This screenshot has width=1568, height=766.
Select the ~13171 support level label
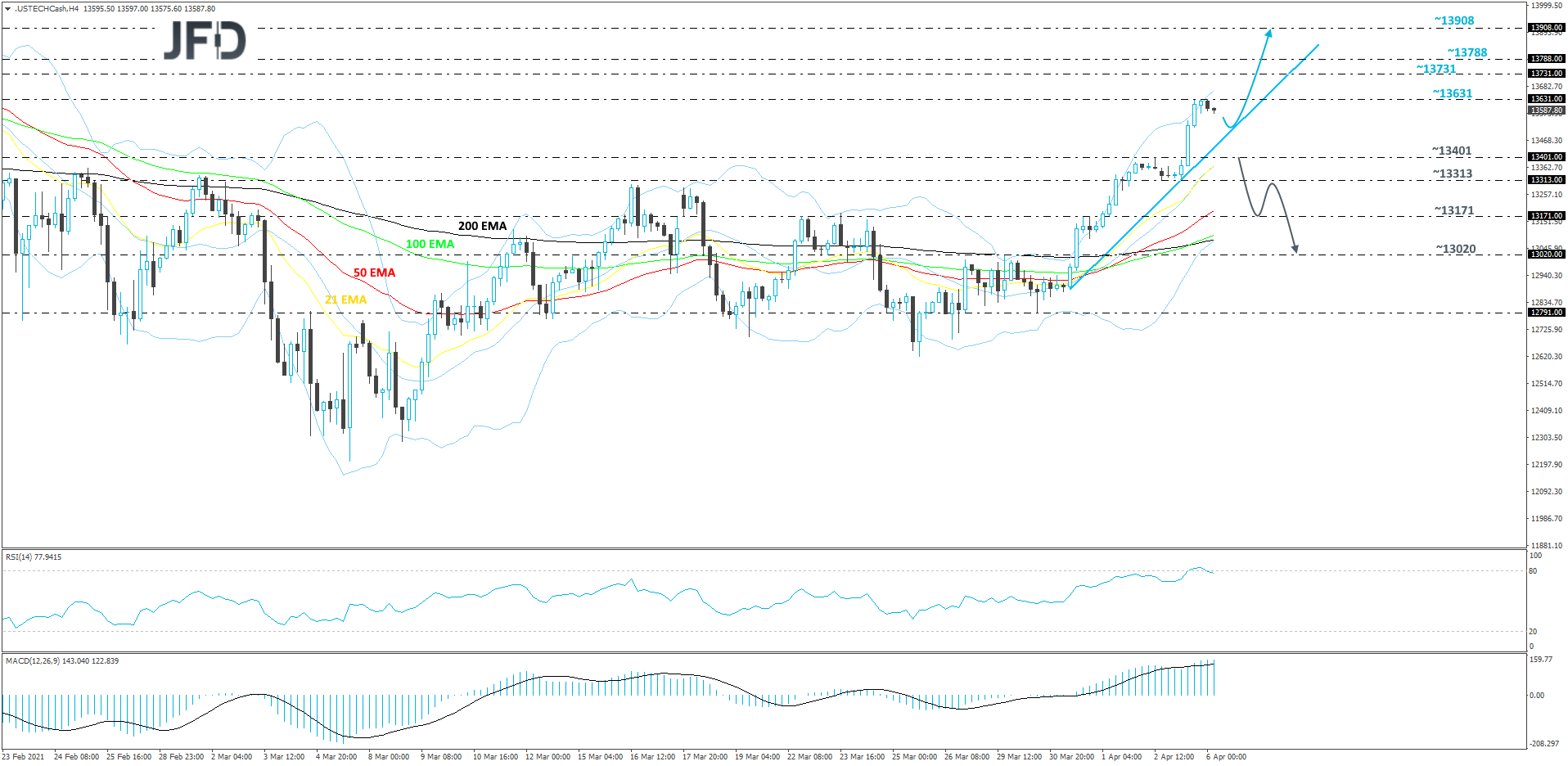[1453, 210]
